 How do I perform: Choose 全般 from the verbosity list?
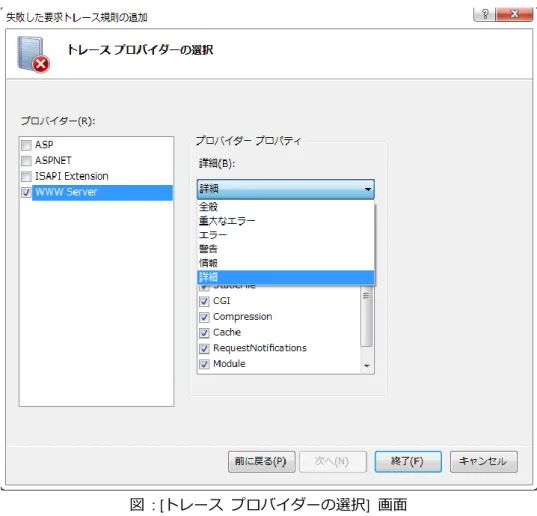pos(286,207)
